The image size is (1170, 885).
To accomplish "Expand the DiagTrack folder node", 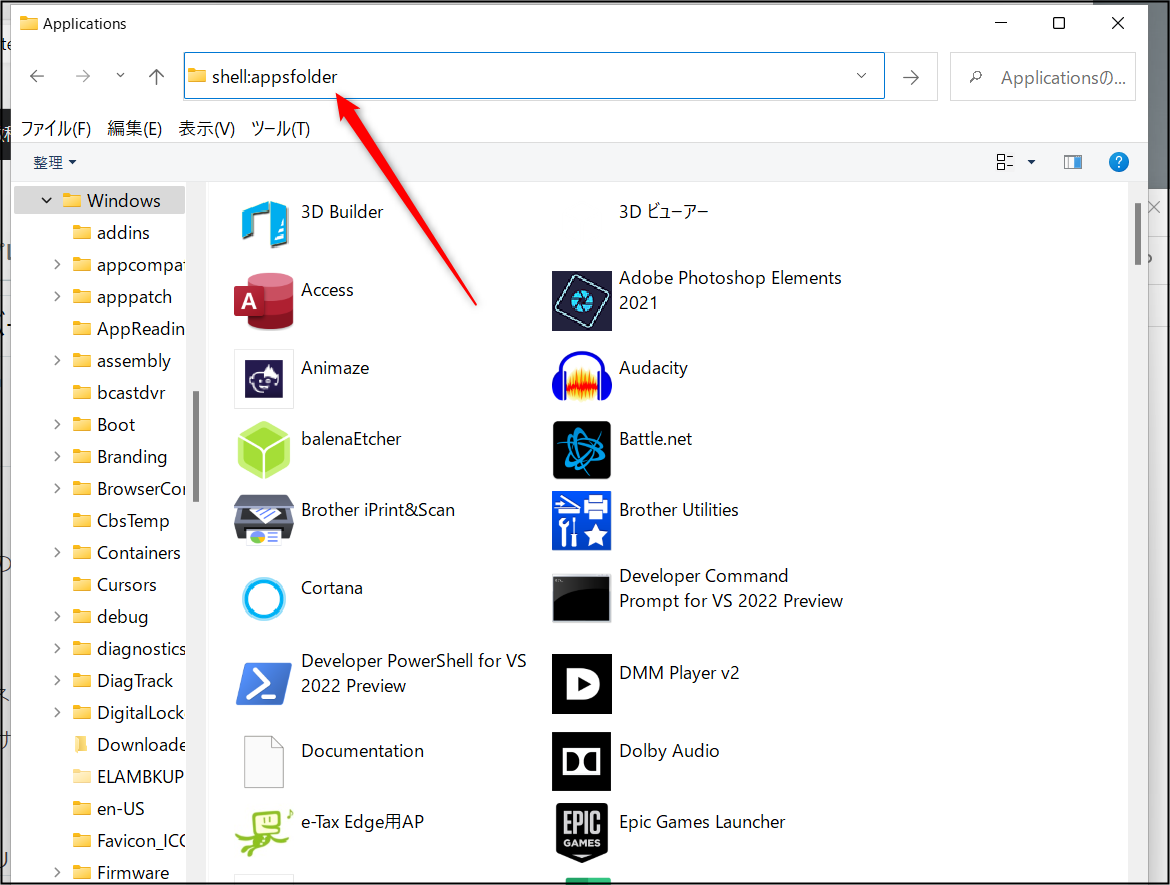I will [x=57, y=680].
